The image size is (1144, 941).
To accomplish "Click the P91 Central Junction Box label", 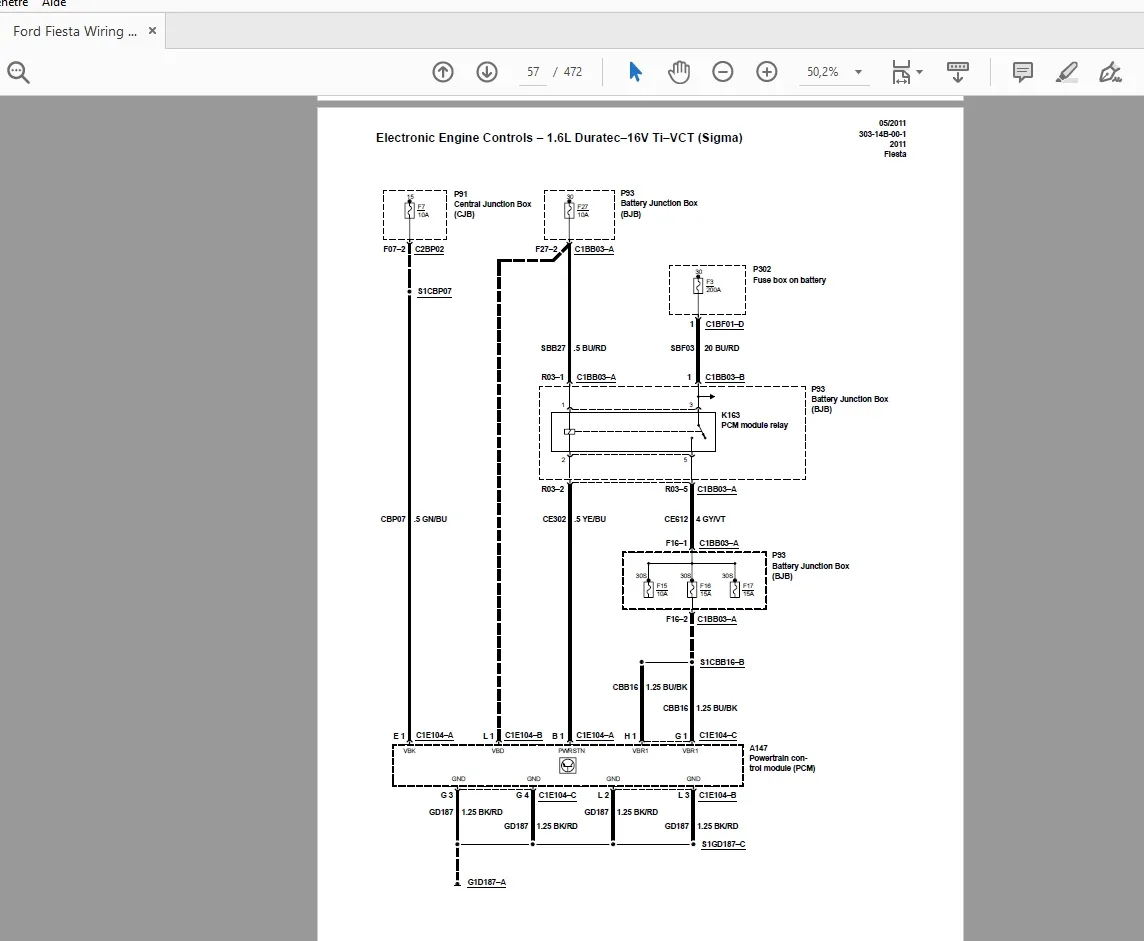I will [492, 204].
